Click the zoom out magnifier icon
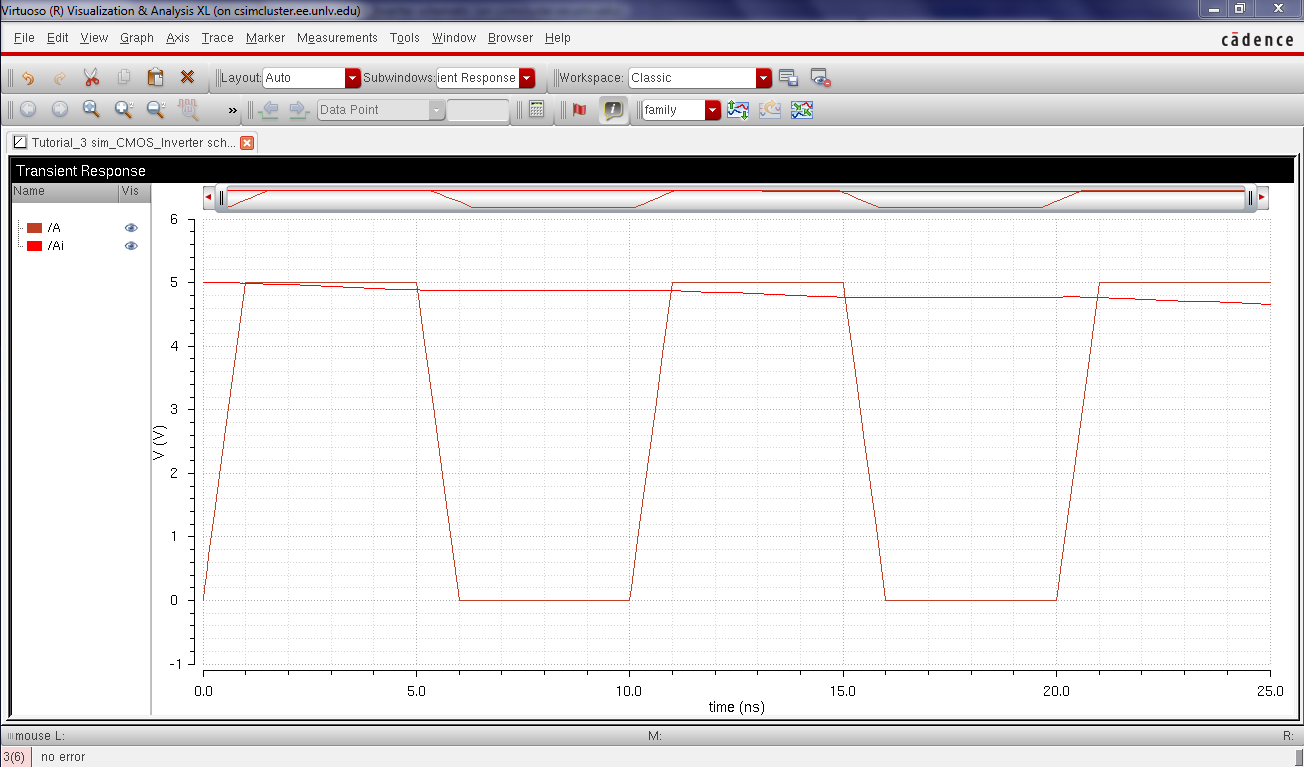The image size is (1304, 767). click(155, 110)
